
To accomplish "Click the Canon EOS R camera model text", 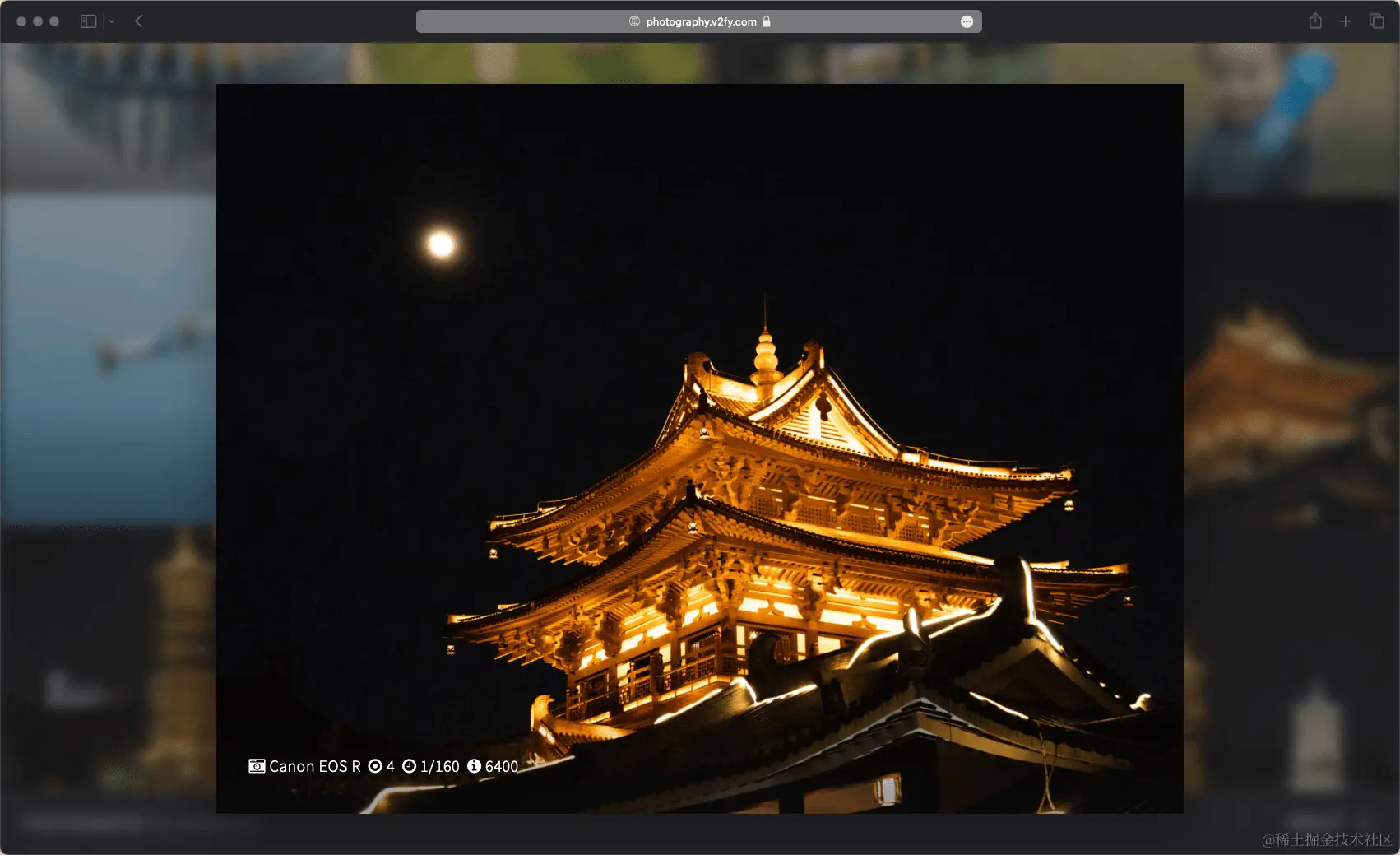I will coord(315,766).
